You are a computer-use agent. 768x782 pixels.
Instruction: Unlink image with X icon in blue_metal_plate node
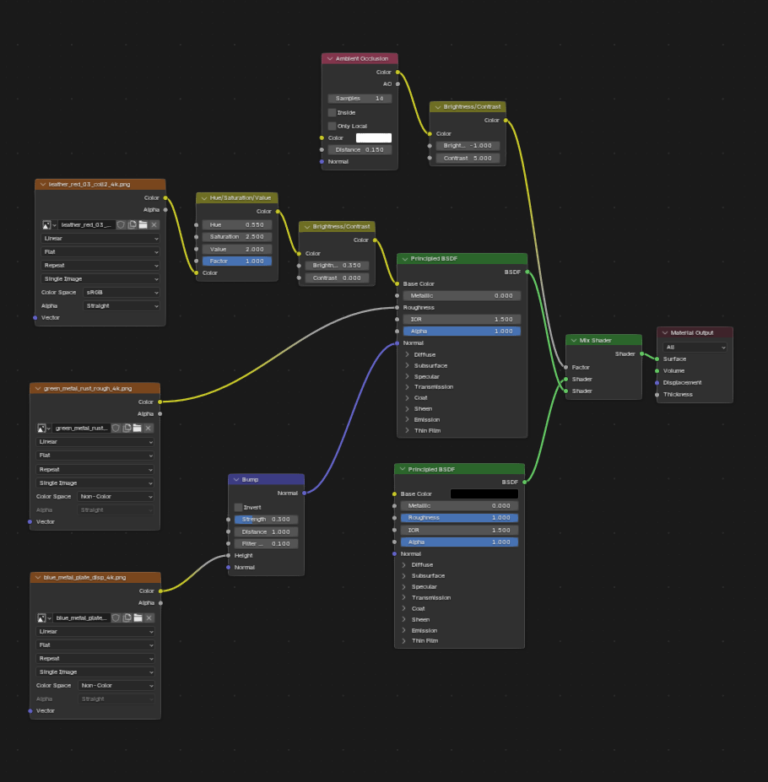point(149,618)
